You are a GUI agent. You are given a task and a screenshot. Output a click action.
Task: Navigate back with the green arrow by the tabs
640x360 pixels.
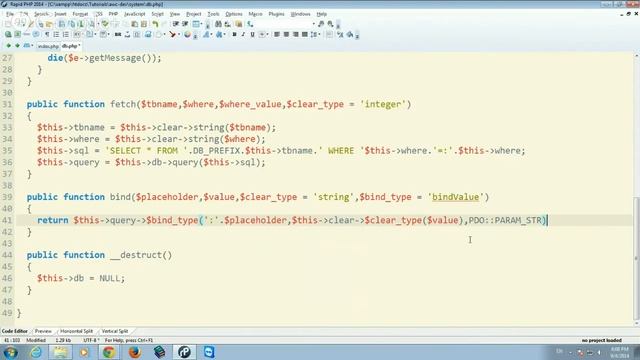coord(8,46)
